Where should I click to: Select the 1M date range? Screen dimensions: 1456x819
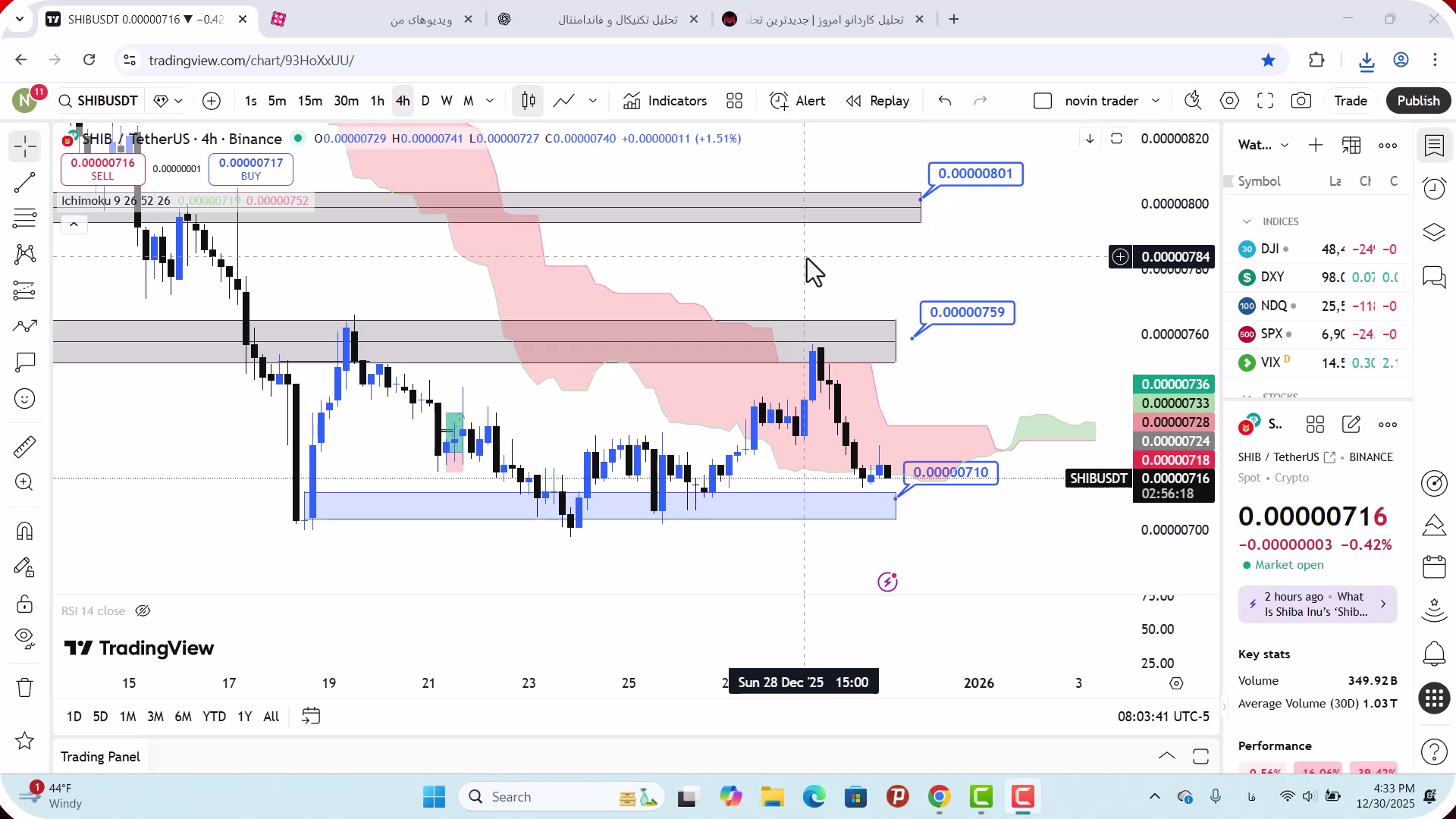[127, 717]
